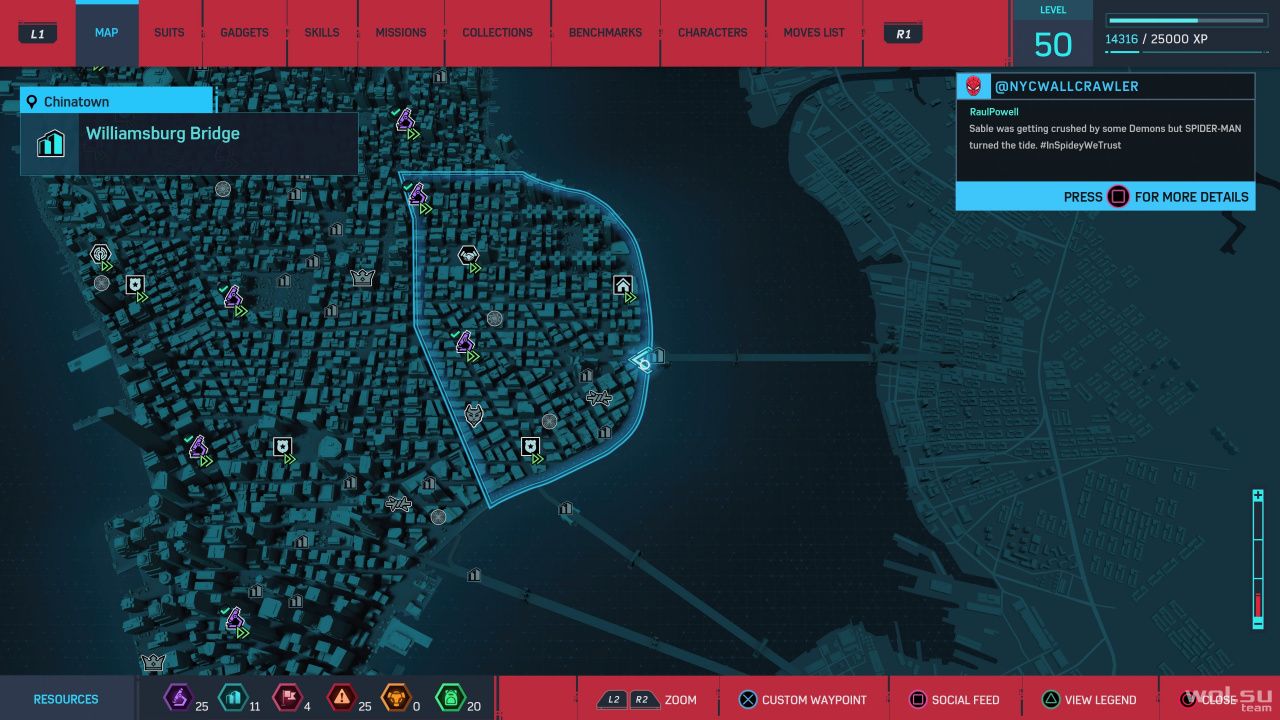Screen dimensions: 1280x720
Task: Click the Chinatown location pin icon
Action: pyautogui.click(x=33, y=102)
